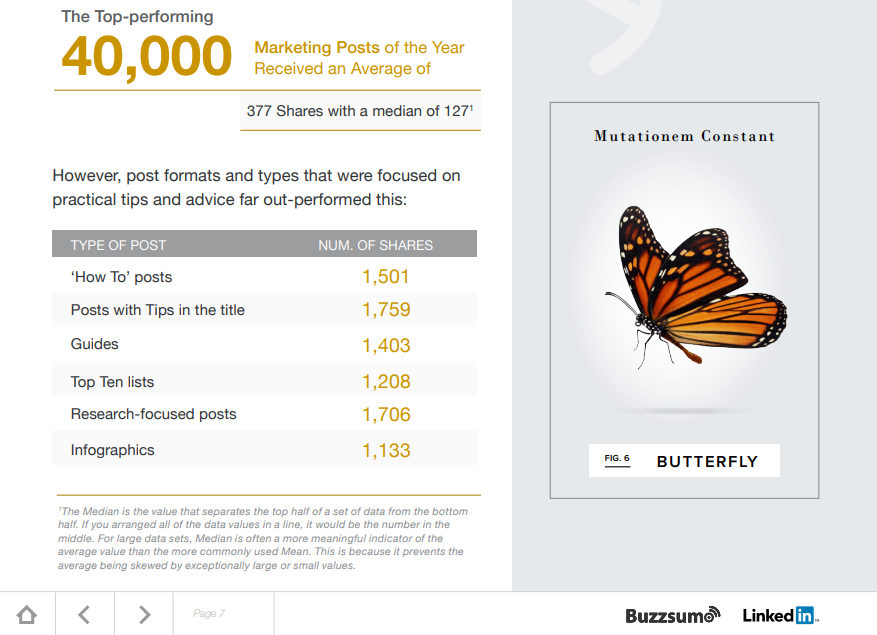
Task: Click the signal-wave symbol in Buzzsumo logo
Action: click(712, 612)
